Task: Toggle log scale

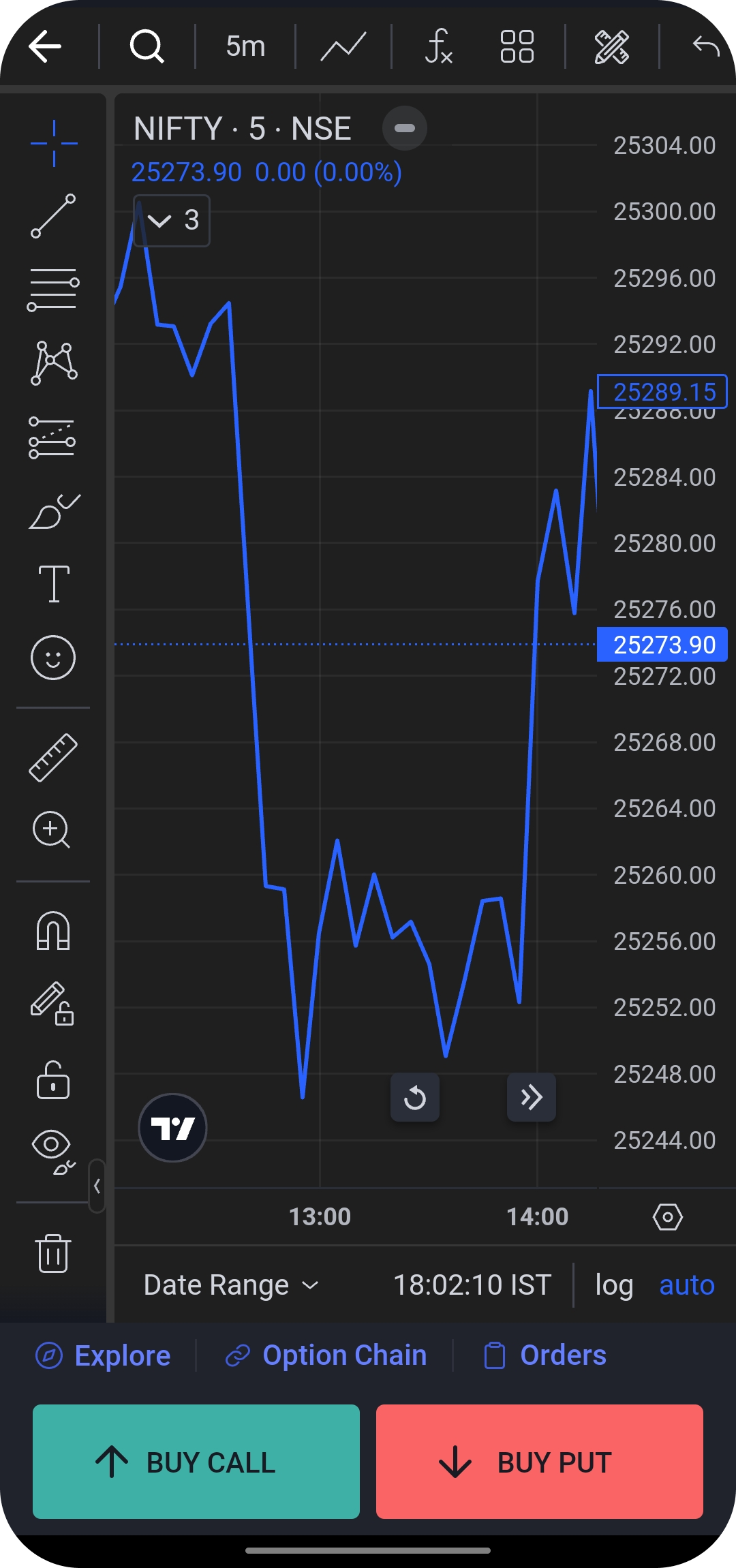Action: pos(614,1285)
